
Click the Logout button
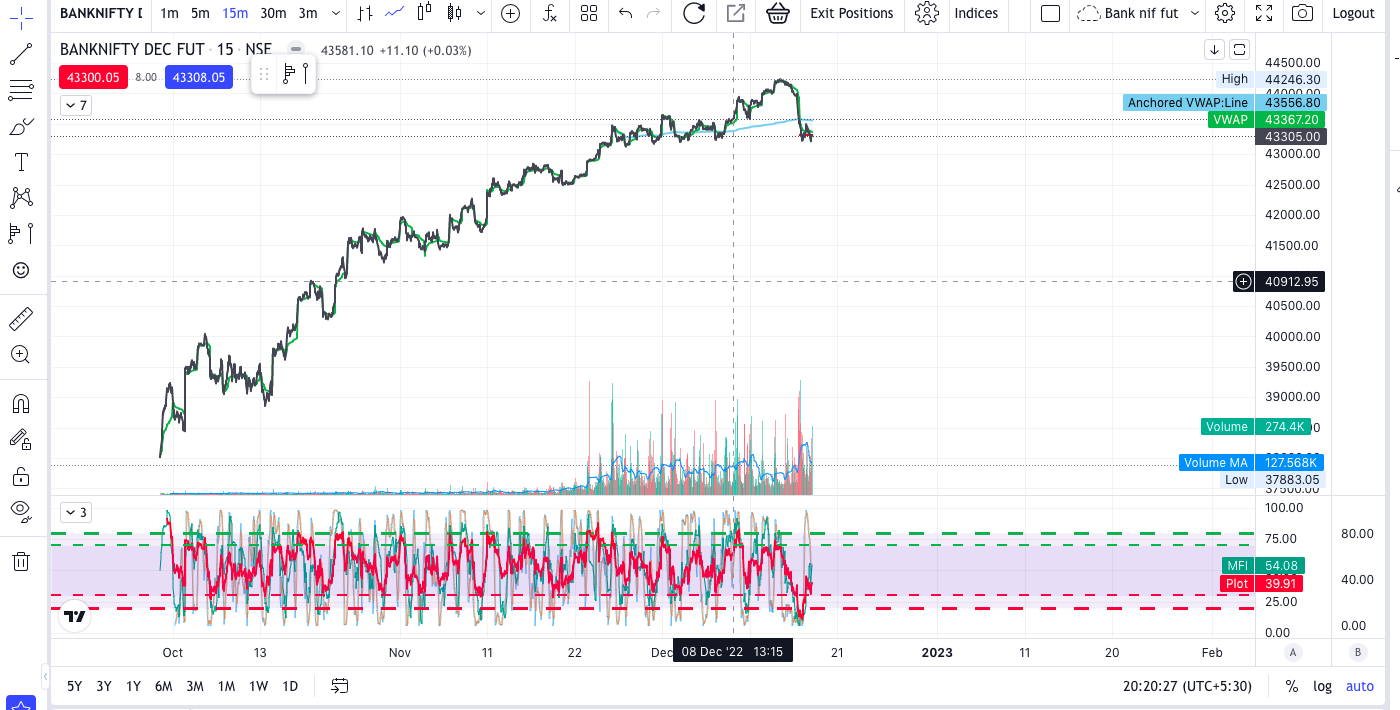[x=1353, y=13]
